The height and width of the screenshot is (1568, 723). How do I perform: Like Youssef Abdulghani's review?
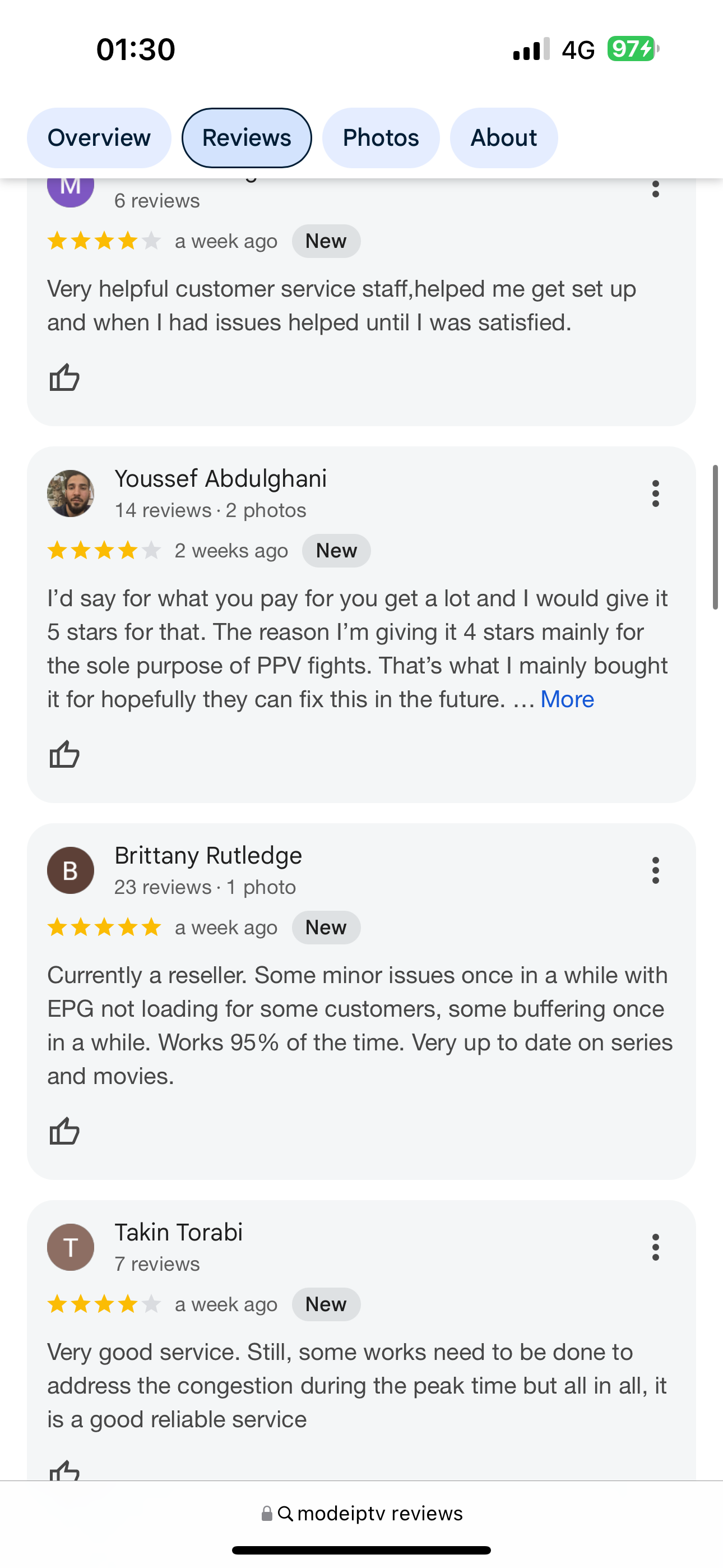point(64,754)
